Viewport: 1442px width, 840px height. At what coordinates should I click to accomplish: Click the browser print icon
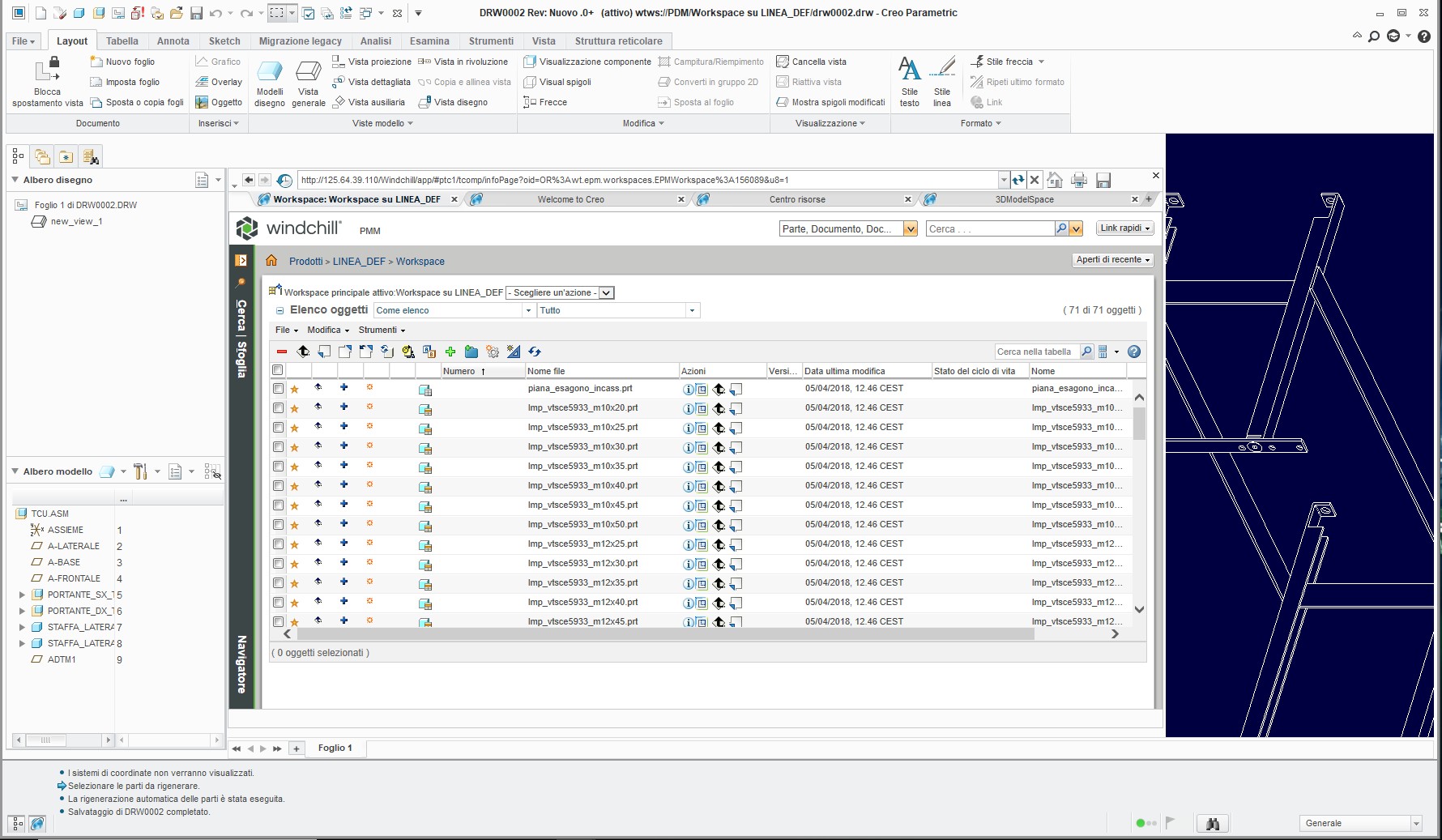(x=1079, y=180)
